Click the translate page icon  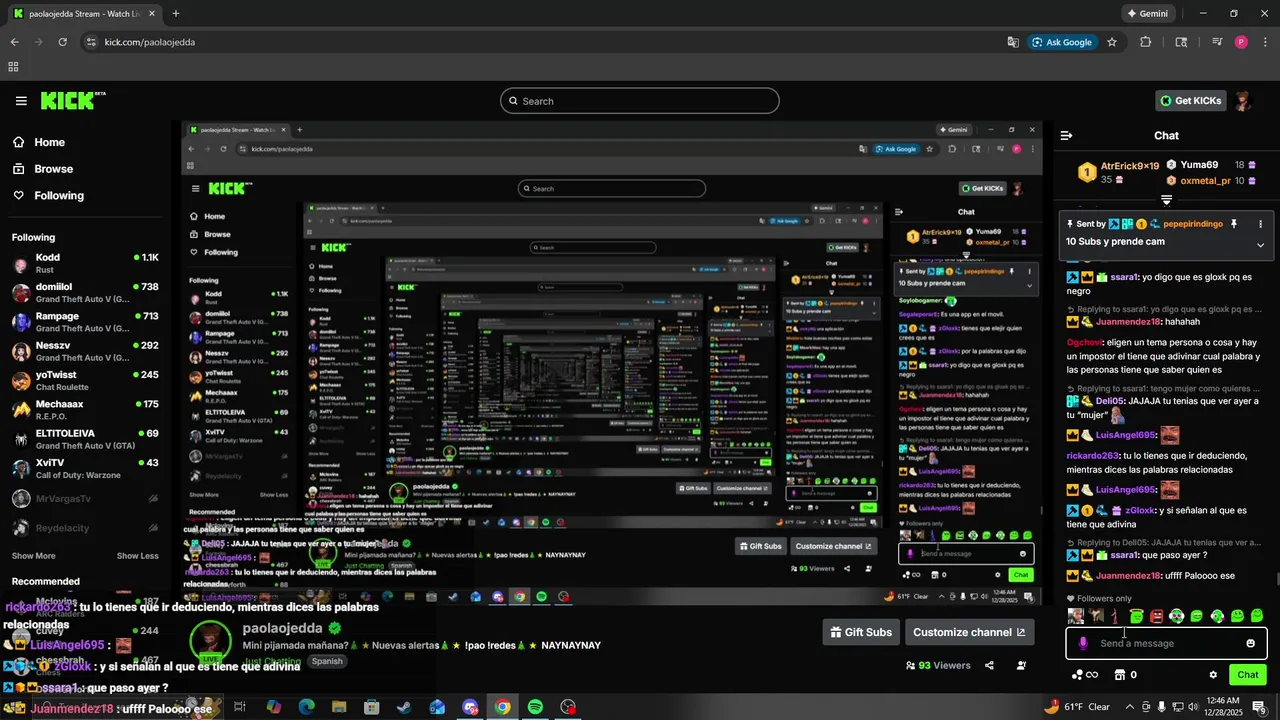click(x=1013, y=42)
